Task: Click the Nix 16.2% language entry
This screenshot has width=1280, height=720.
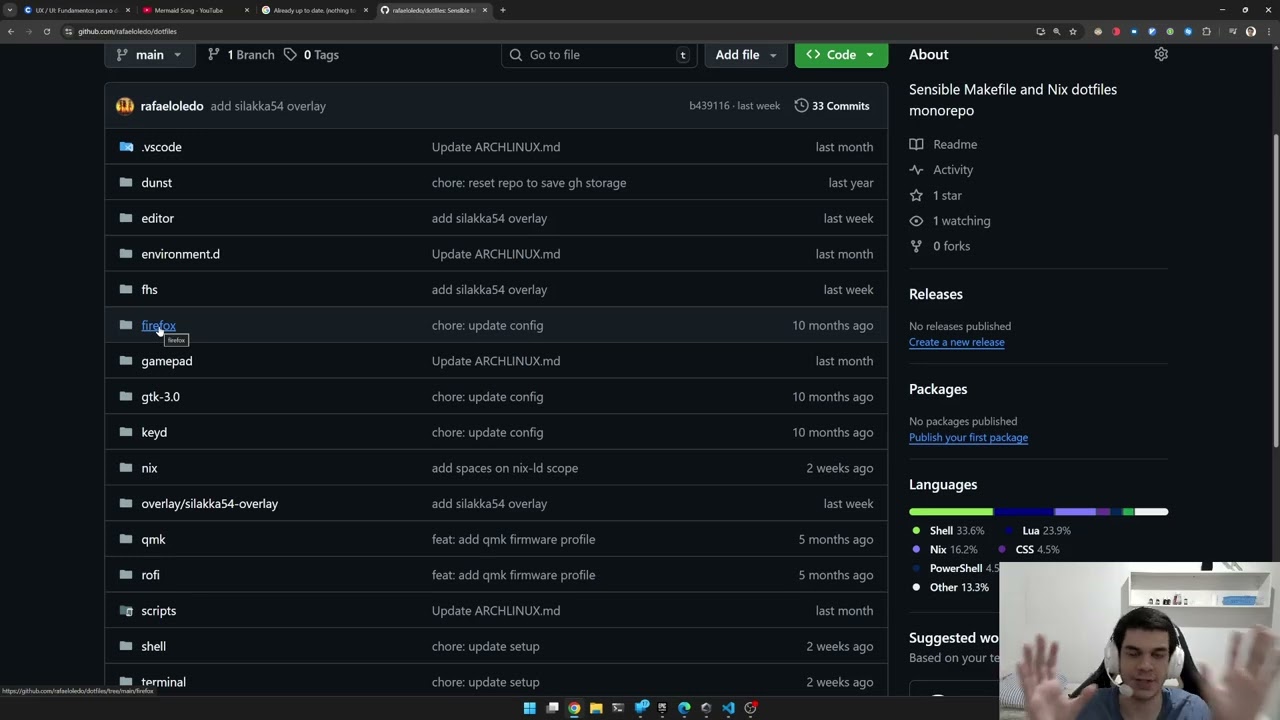Action: pos(944,549)
